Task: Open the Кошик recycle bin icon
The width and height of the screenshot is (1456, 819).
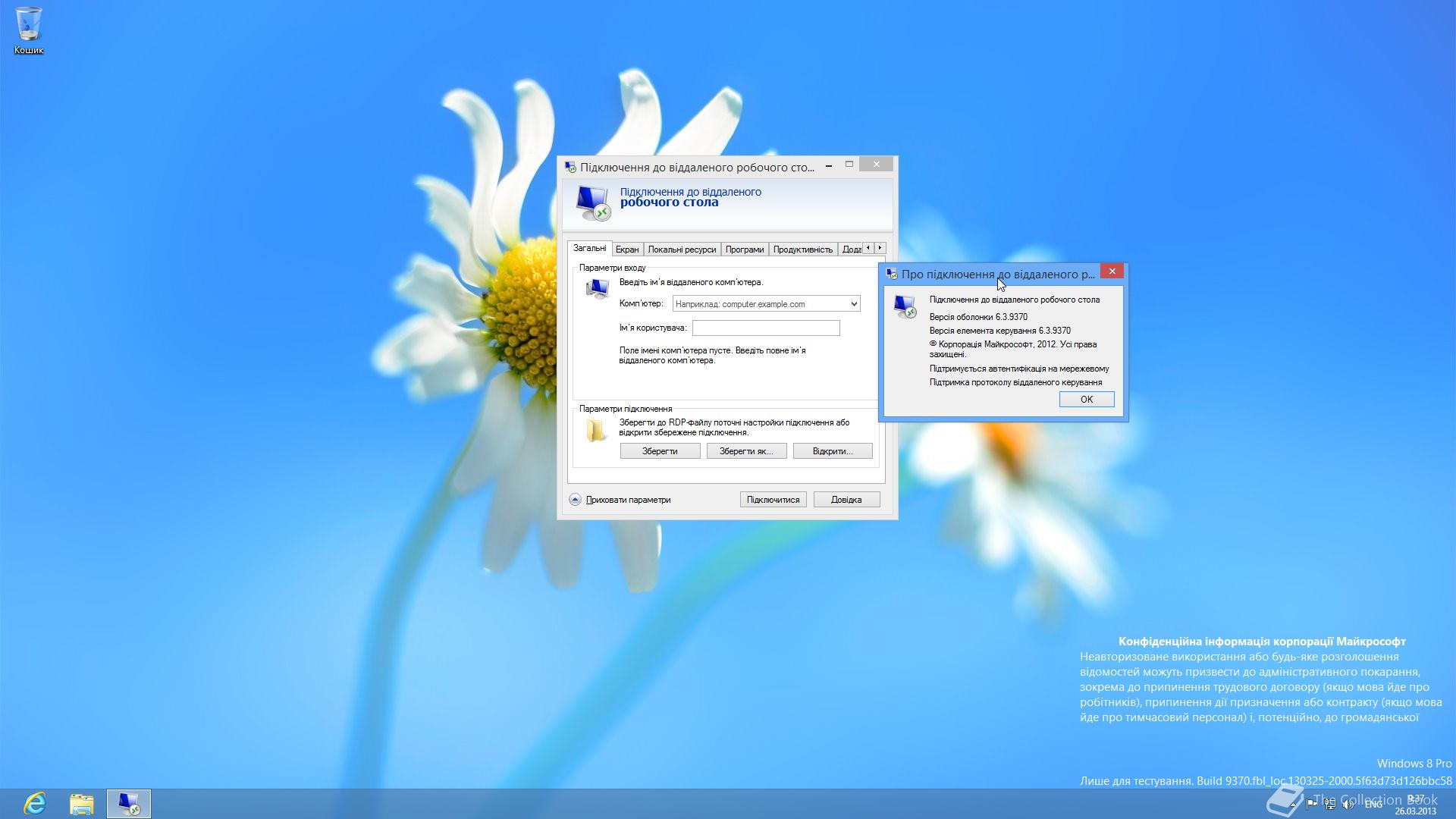Action: (x=29, y=30)
